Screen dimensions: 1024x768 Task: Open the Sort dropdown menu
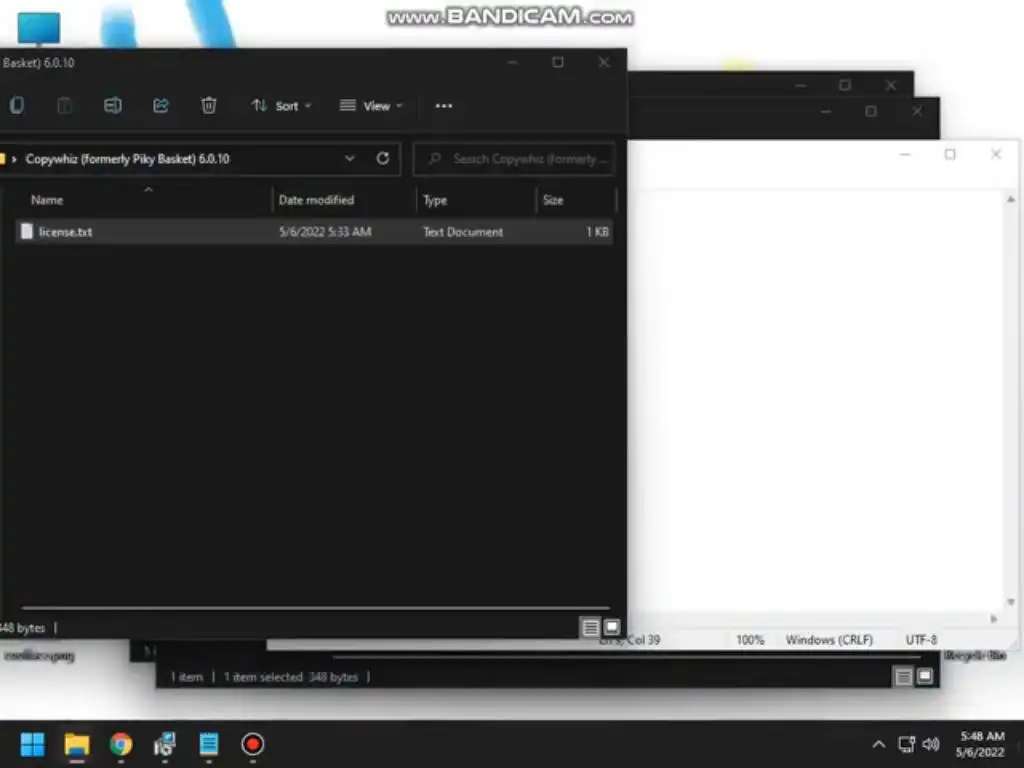coord(281,106)
